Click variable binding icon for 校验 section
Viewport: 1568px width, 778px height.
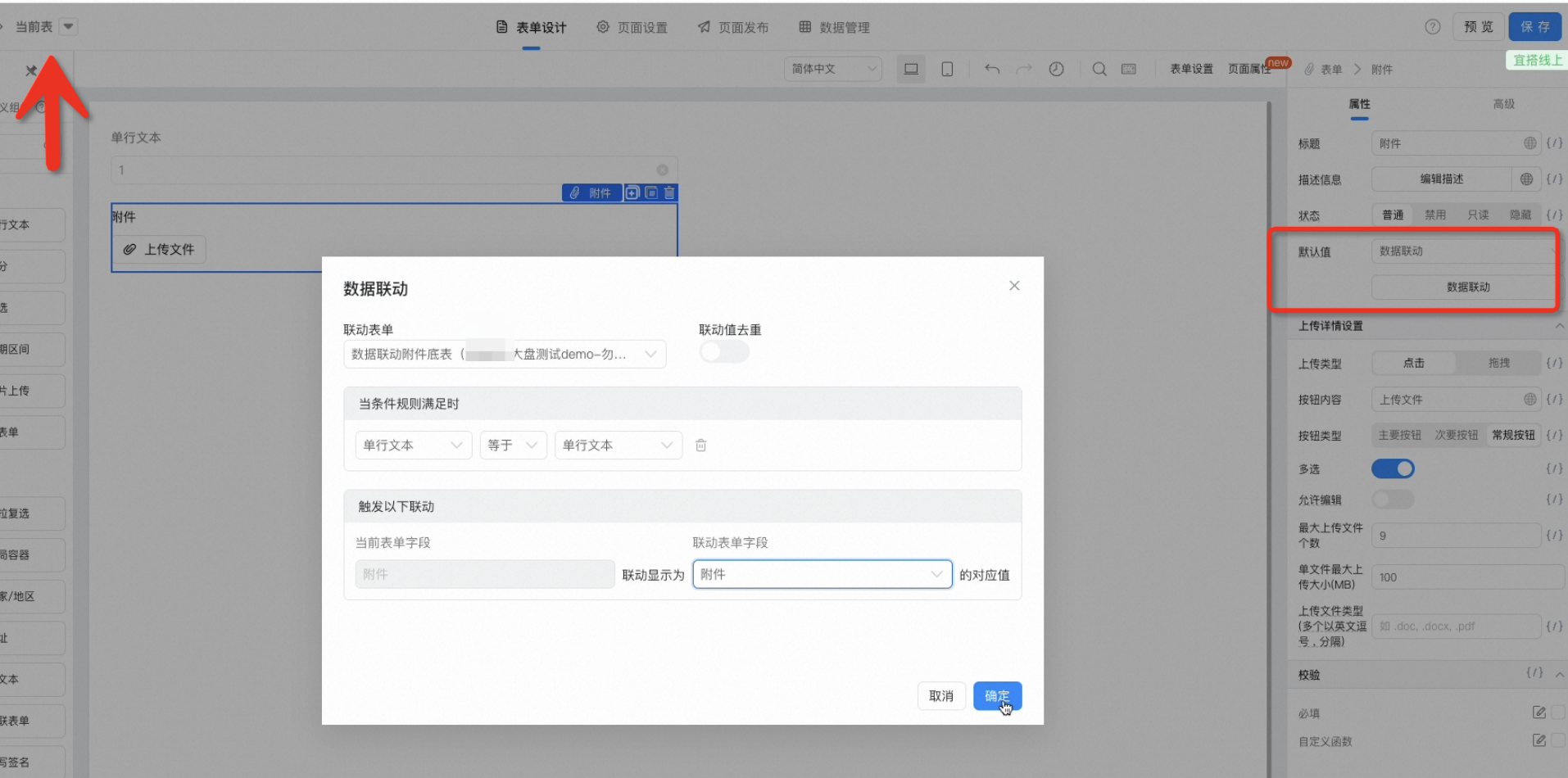pyautogui.click(x=1534, y=674)
